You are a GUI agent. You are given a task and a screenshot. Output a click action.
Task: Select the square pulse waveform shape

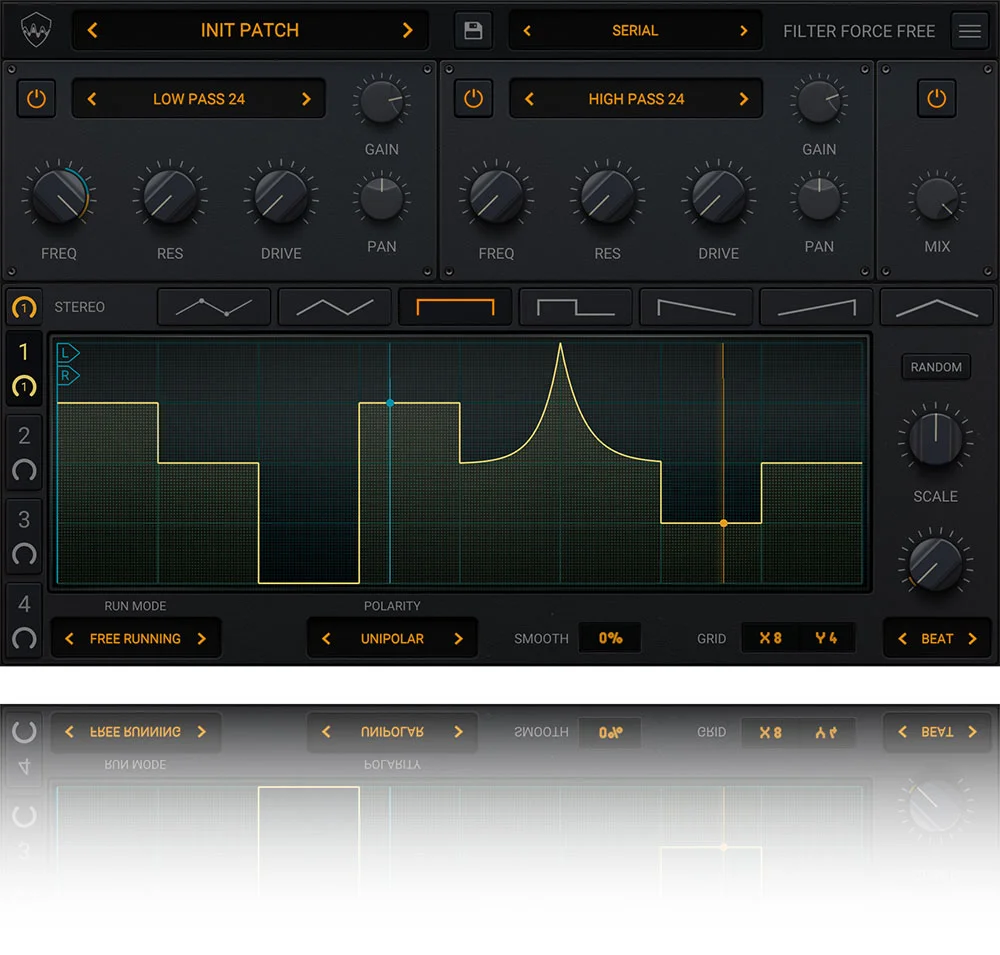575,307
